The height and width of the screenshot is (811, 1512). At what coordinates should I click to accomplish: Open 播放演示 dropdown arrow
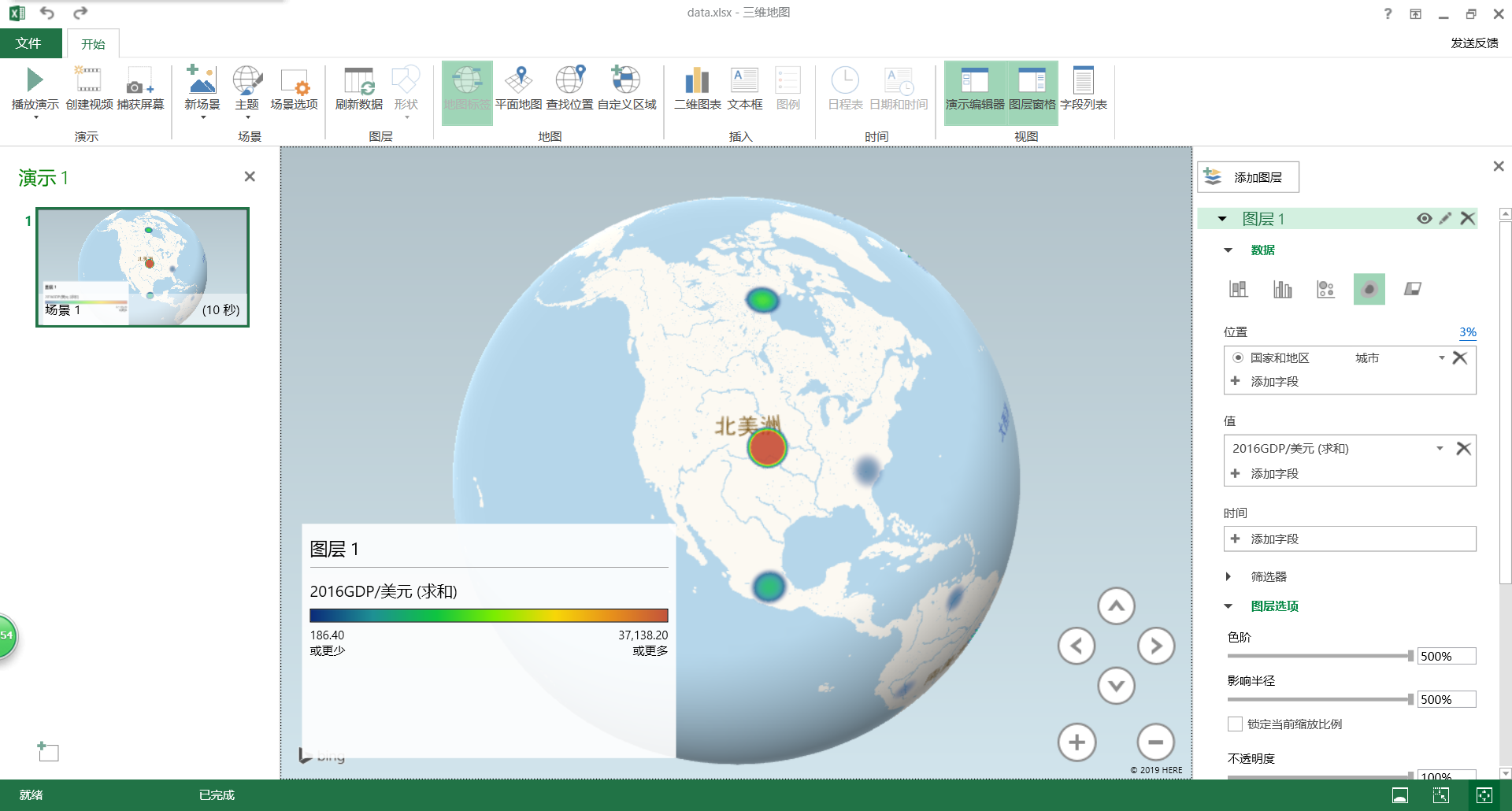coord(35,118)
